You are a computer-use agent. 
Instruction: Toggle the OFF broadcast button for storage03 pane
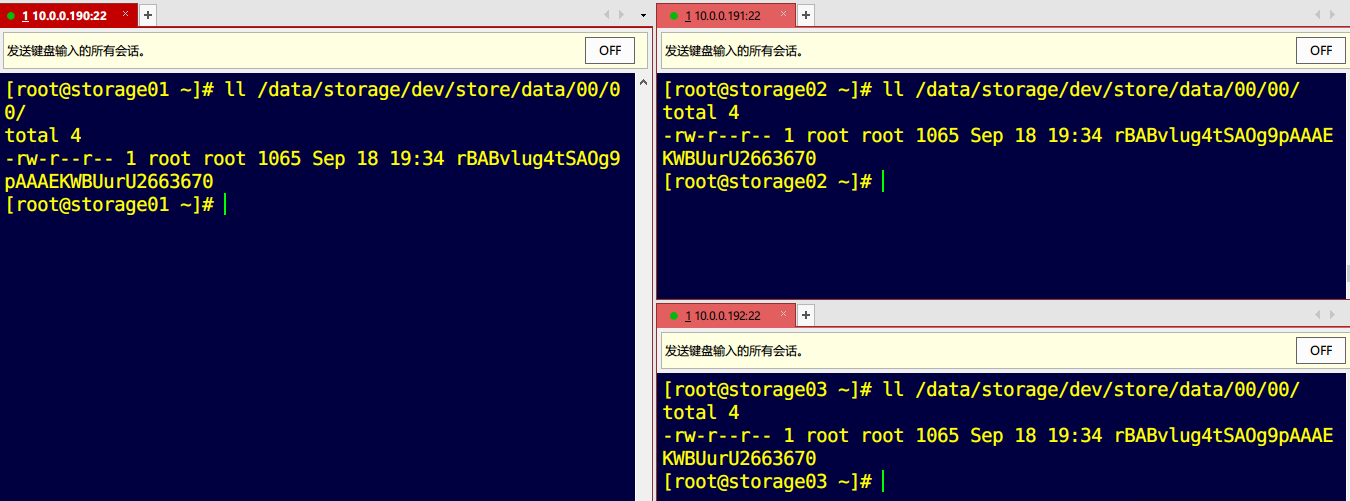1320,350
